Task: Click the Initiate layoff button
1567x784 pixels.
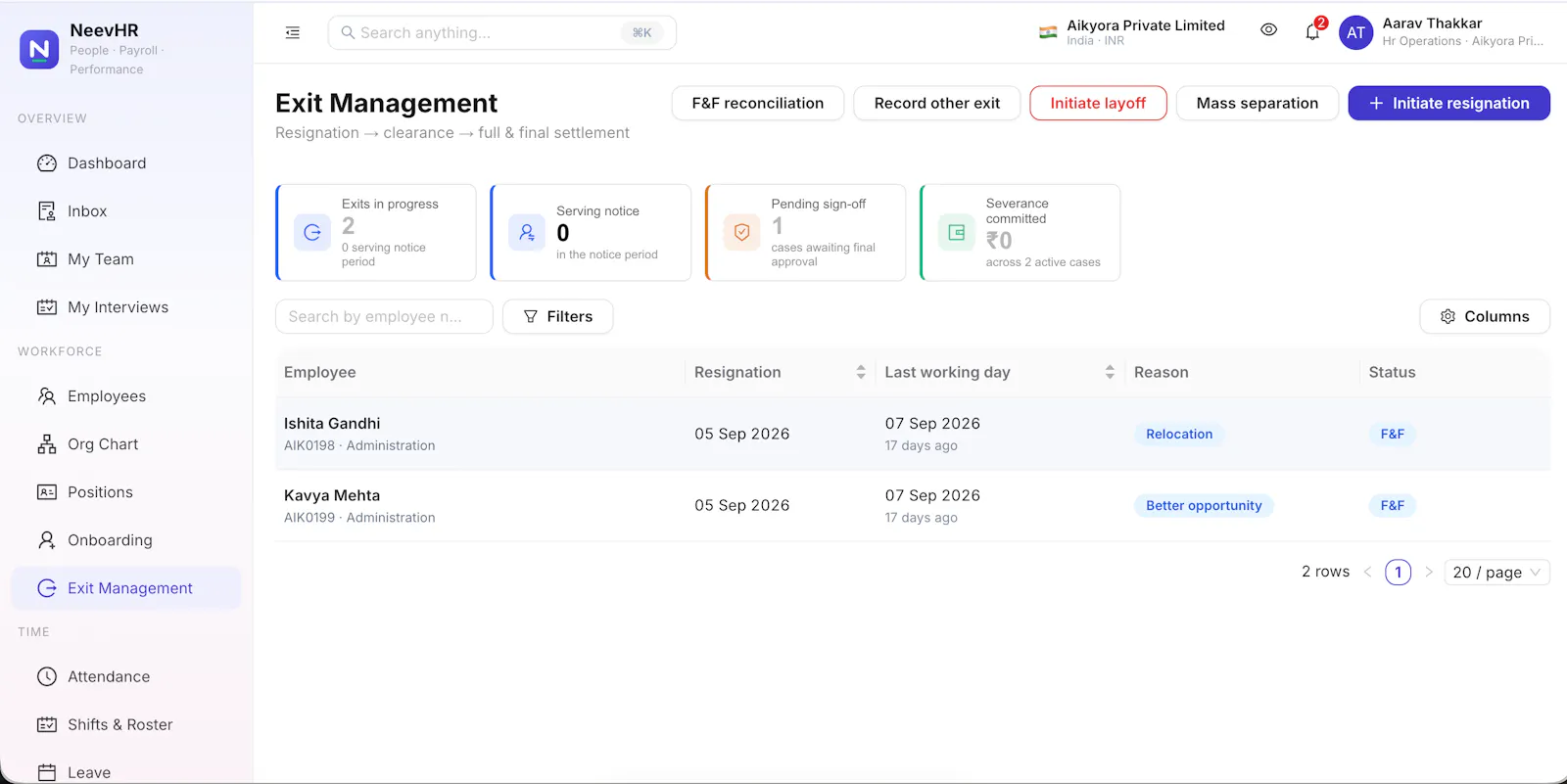Action: tap(1098, 103)
